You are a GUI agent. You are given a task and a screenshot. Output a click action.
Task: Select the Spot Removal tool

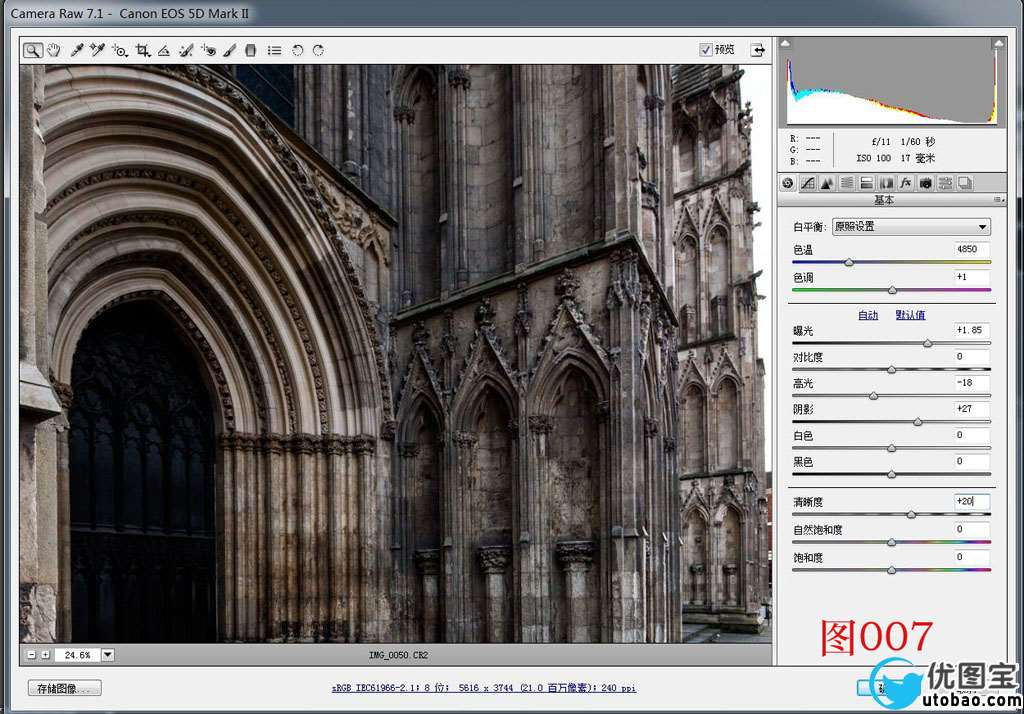(186, 50)
